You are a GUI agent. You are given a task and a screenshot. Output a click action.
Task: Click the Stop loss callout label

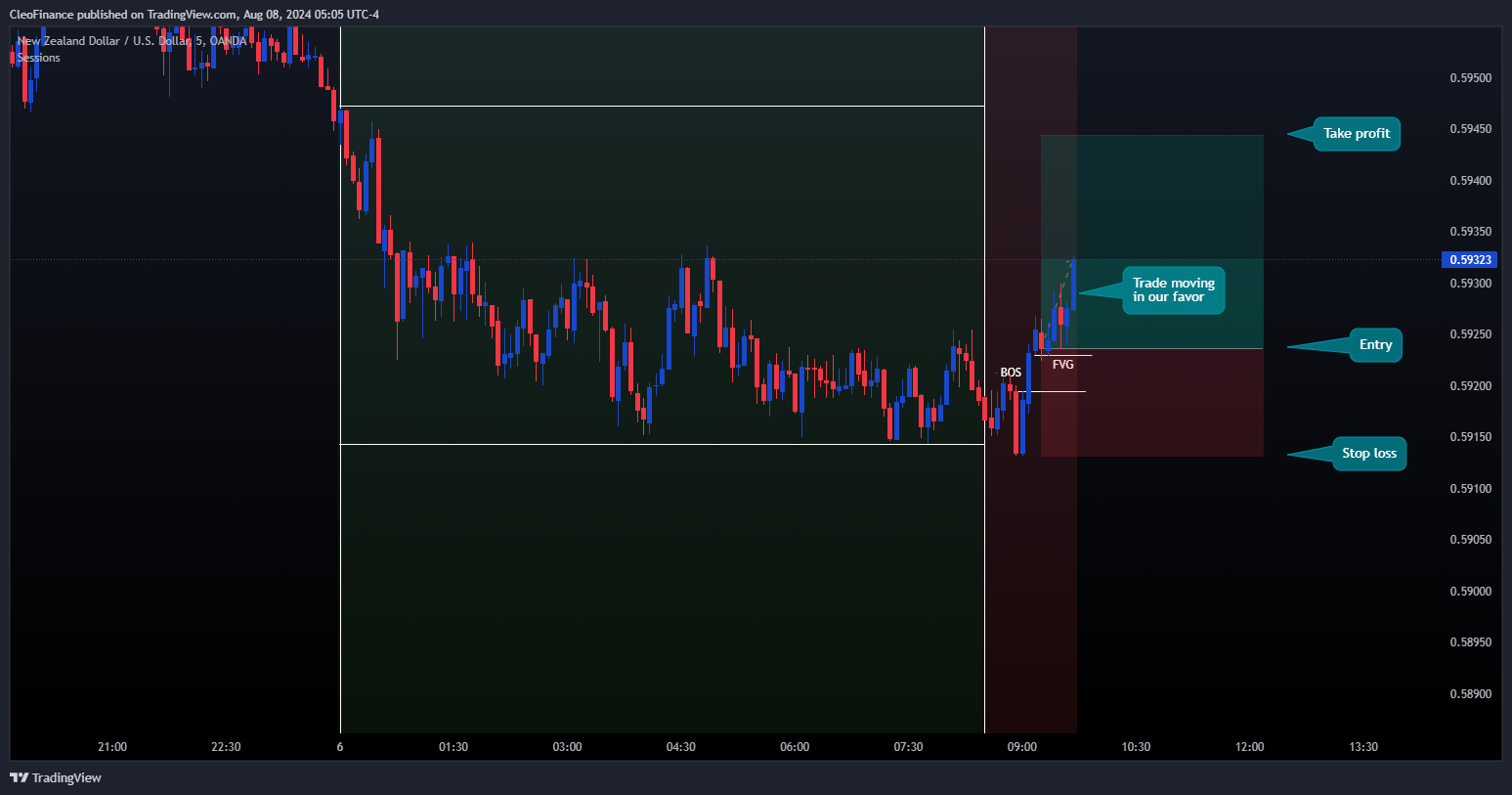1369,454
